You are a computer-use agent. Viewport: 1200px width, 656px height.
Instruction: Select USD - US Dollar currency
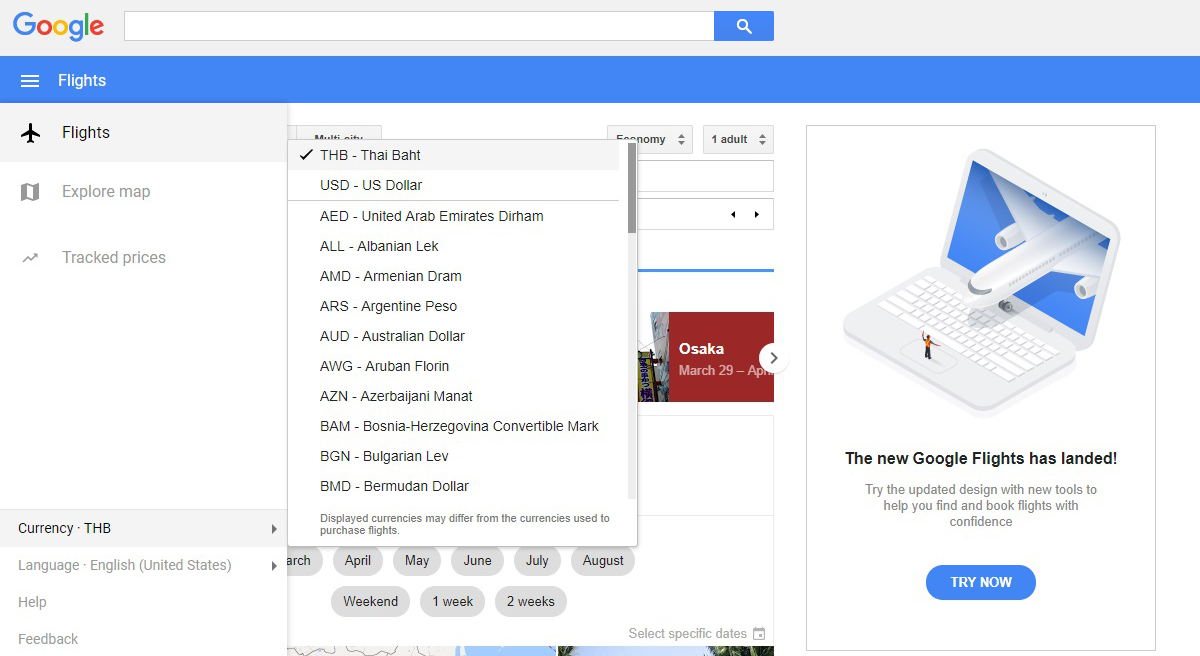click(x=454, y=185)
